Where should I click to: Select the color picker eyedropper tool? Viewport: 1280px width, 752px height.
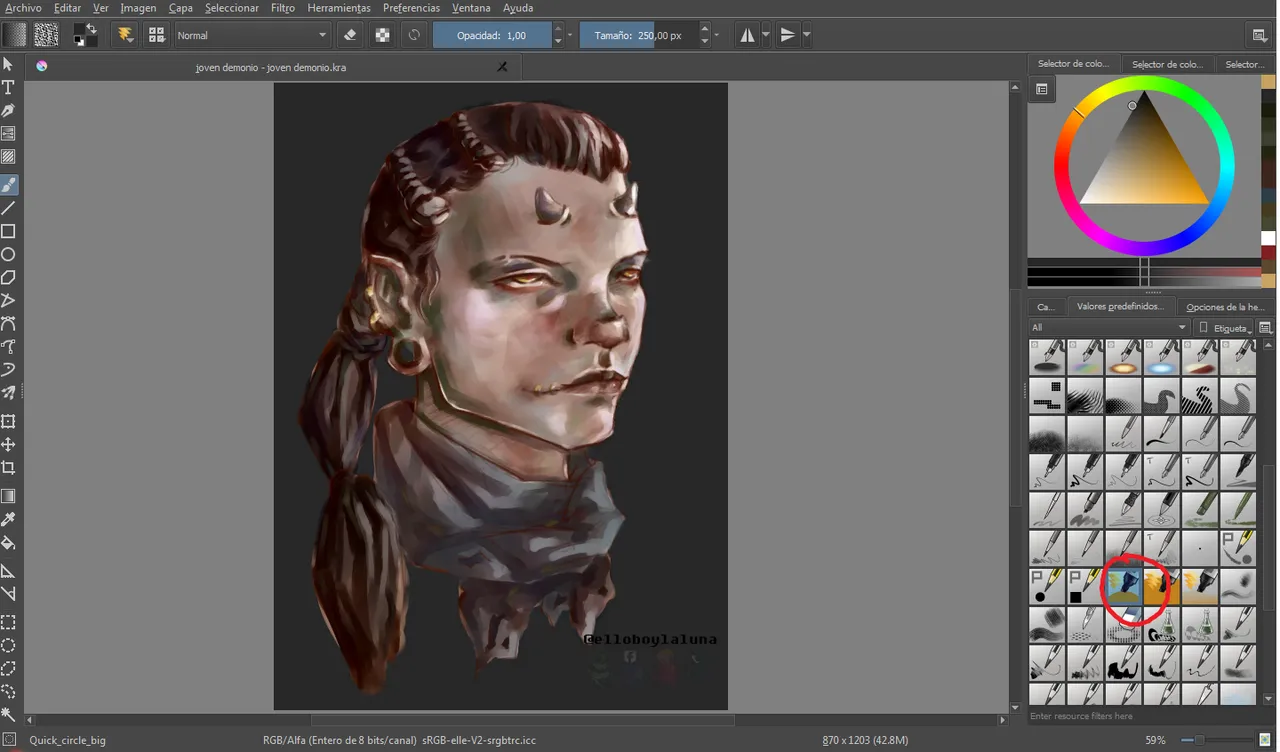(8, 519)
